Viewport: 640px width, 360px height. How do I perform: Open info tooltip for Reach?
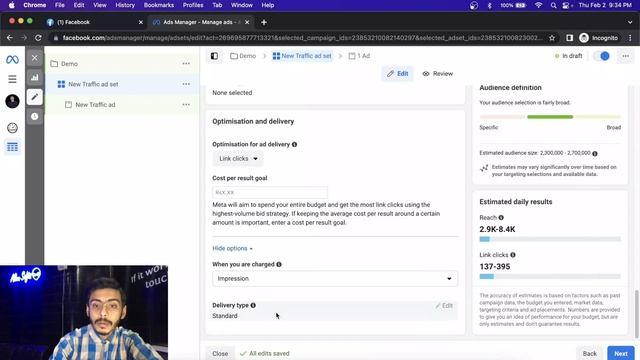click(501, 218)
